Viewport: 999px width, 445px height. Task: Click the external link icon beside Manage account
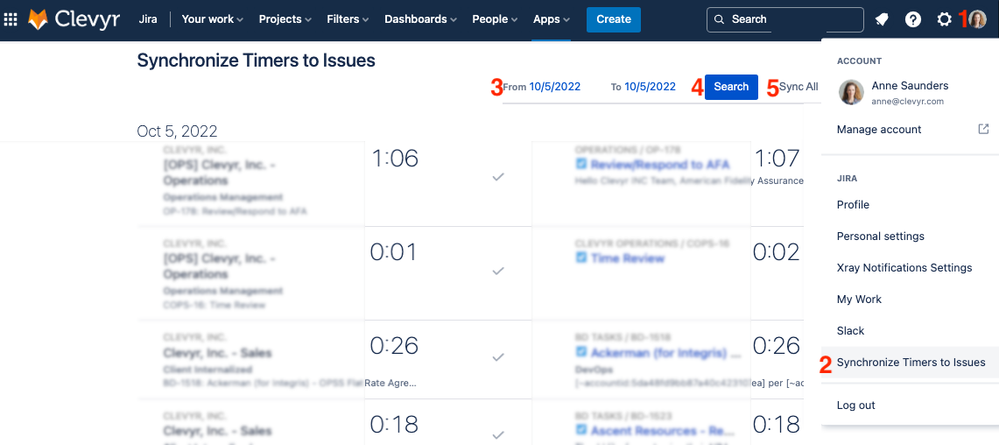coord(983,129)
